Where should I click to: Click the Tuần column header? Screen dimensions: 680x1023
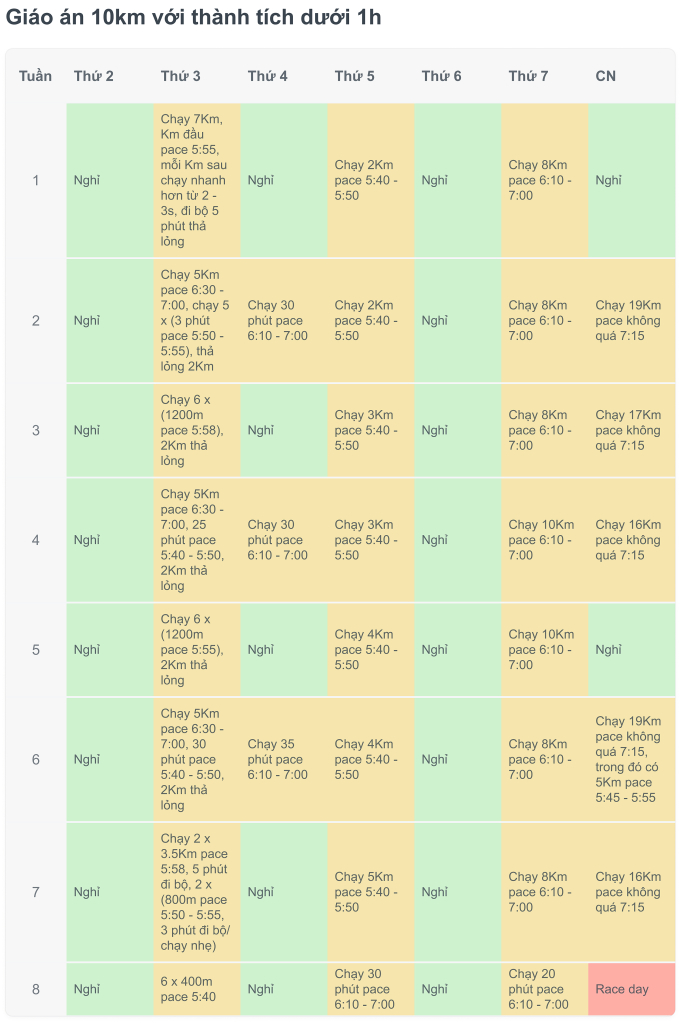coord(35,76)
